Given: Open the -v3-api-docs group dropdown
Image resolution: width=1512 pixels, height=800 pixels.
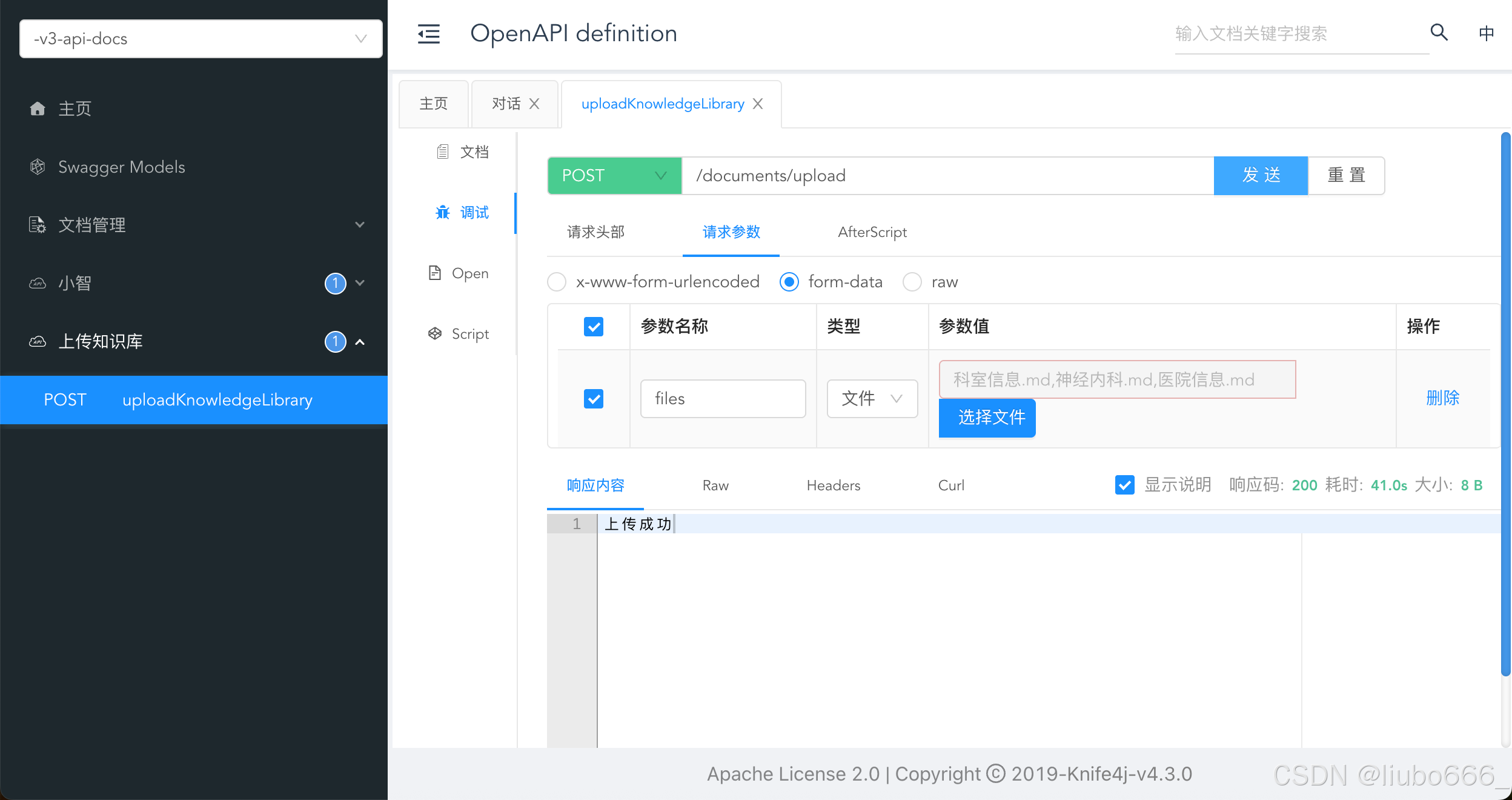Looking at the screenshot, I should point(201,39).
